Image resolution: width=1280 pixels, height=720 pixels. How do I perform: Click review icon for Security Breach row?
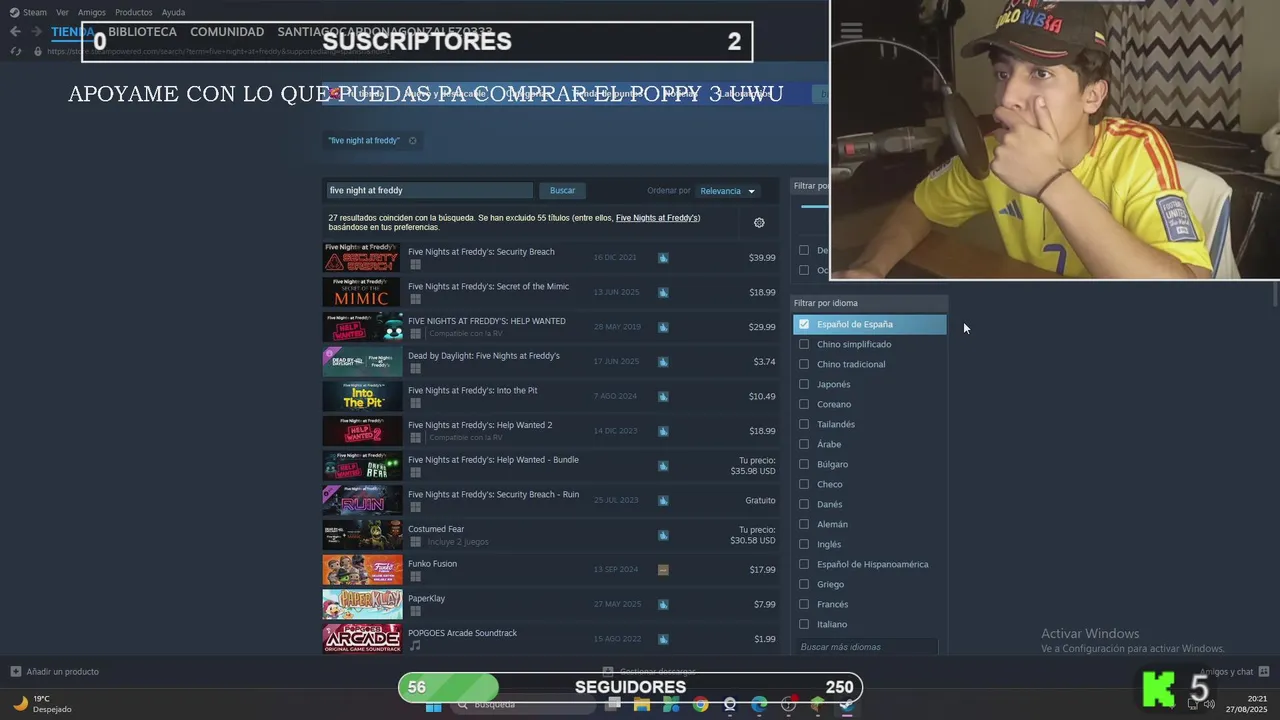pyautogui.click(x=663, y=258)
